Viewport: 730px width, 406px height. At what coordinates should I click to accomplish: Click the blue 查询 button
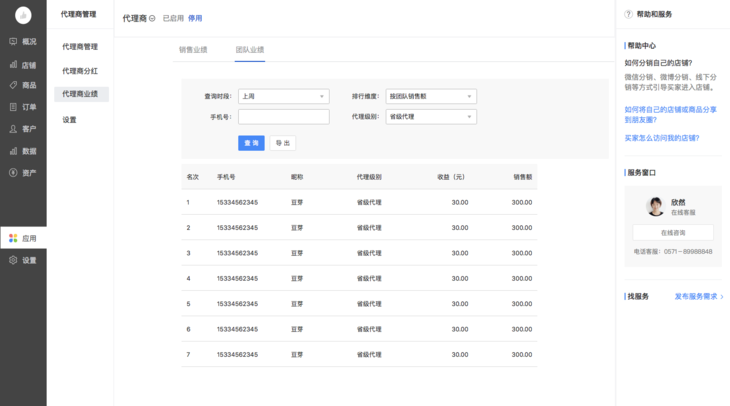tap(251, 143)
